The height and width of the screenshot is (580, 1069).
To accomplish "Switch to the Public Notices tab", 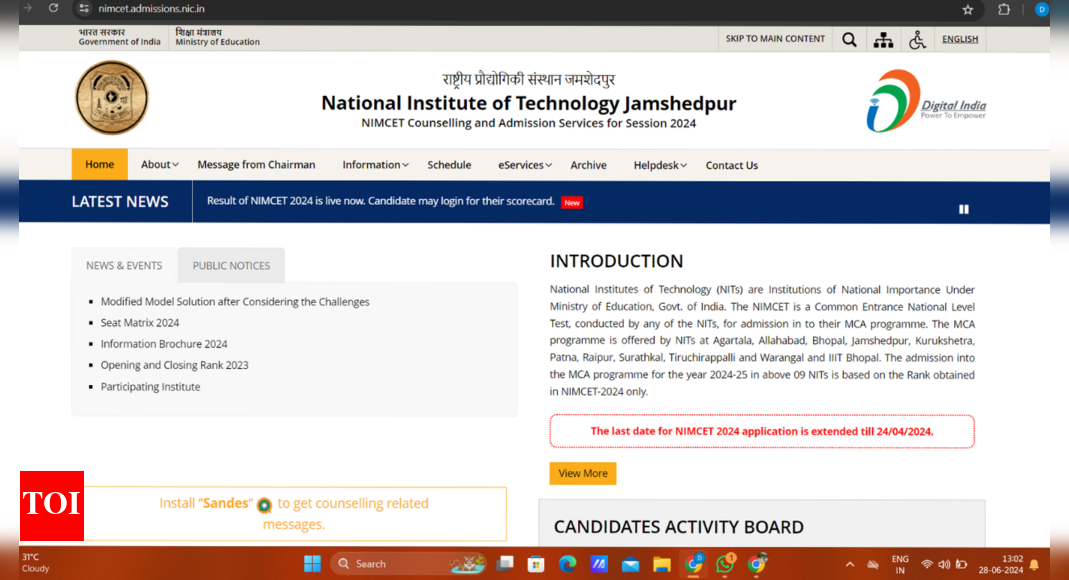I will pyautogui.click(x=231, y=265).
